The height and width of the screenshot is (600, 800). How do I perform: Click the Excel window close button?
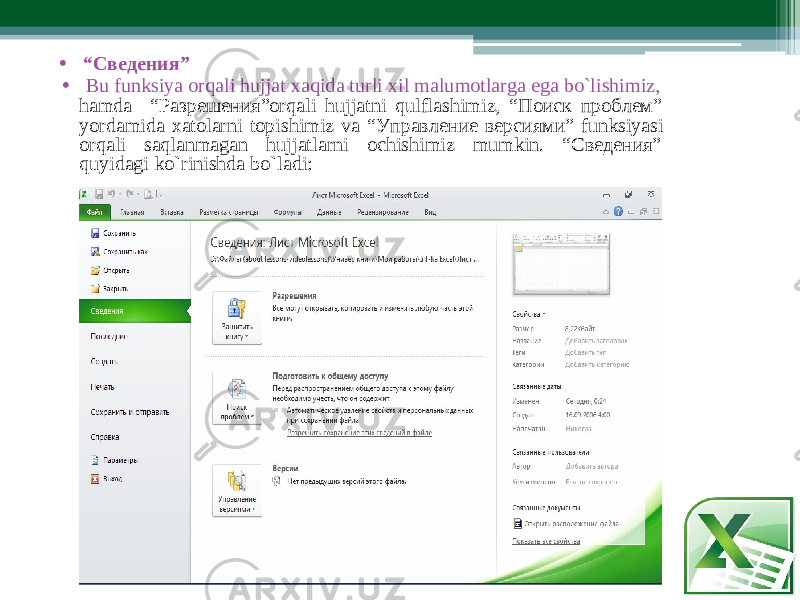pyautogui.click(x=651, y=194)
